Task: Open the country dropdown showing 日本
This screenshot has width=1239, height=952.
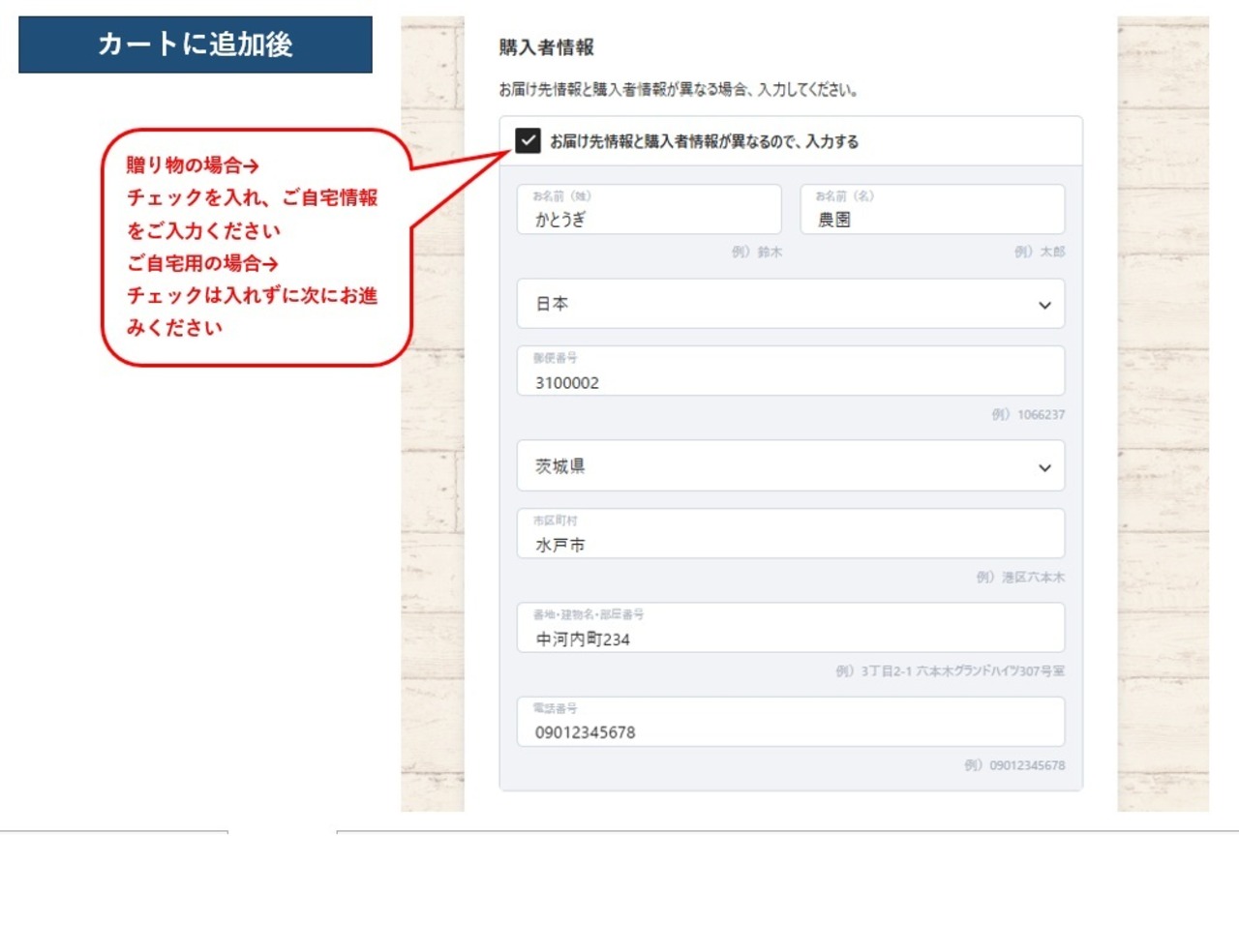Action: [791, 304]
